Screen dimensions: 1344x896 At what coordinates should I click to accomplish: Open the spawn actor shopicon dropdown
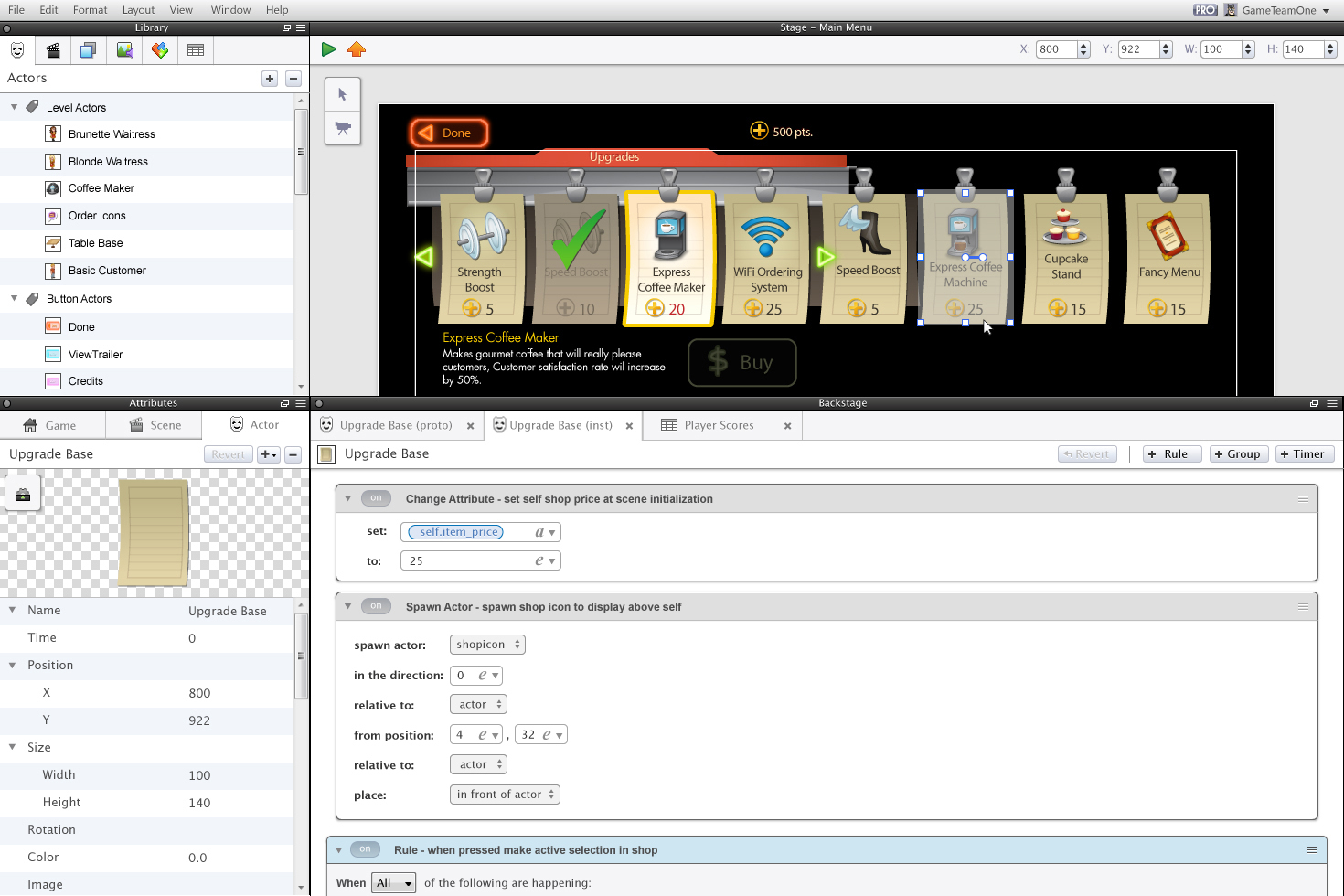click(487, 645)
